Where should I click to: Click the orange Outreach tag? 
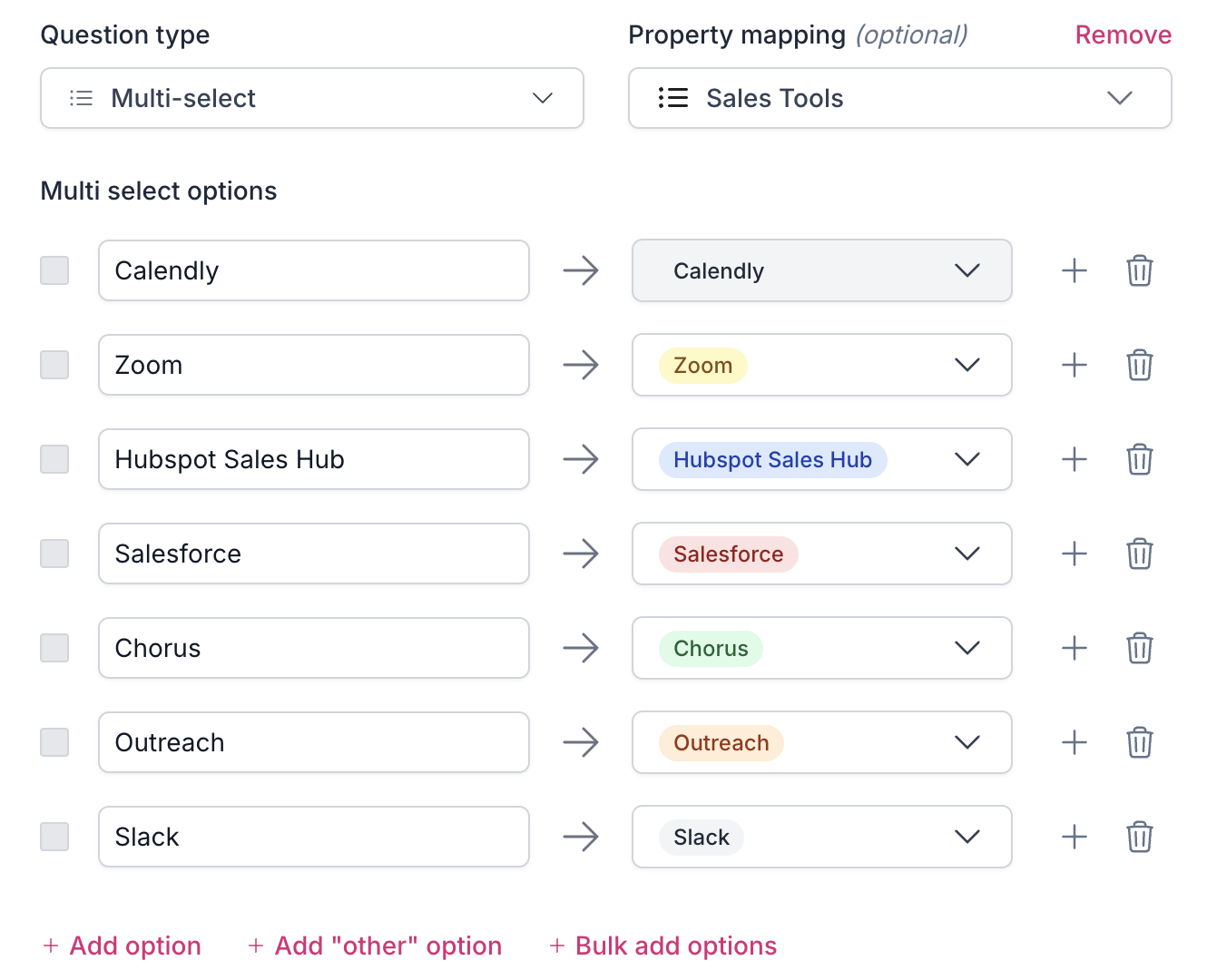(x=721, y=742)
